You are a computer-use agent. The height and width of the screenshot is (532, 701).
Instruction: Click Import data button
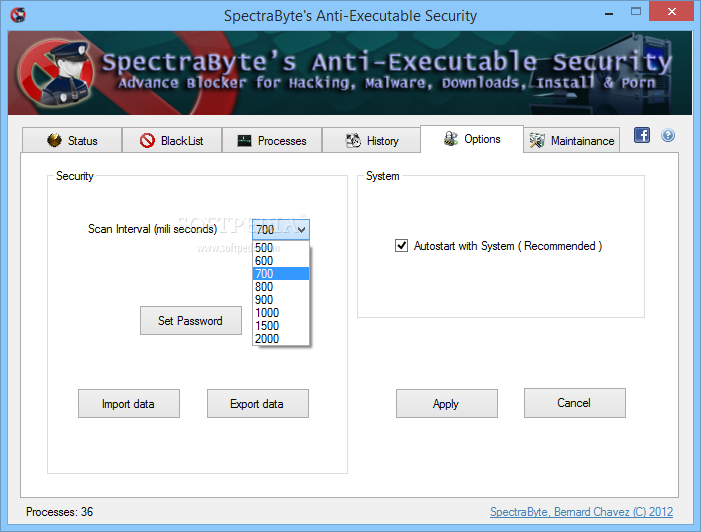click(x=129, y=404)
